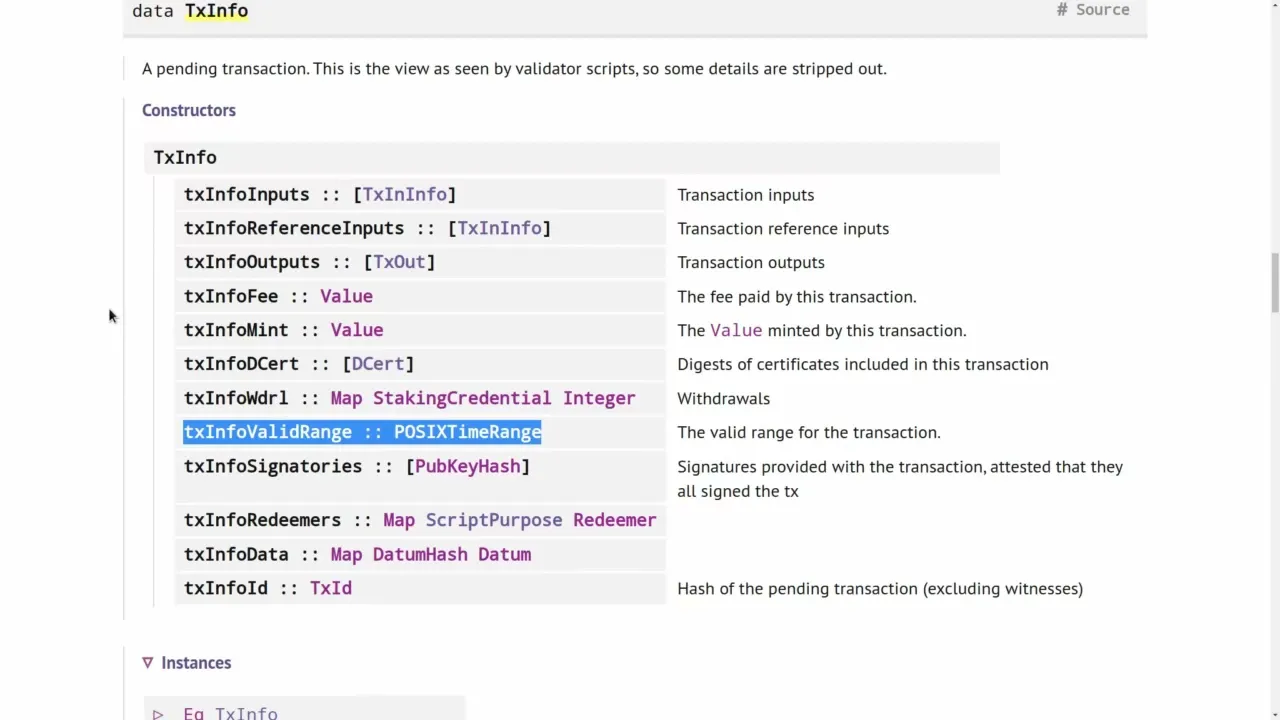Click the # anchor link beside Source
This screenshot has width=1280, height=720.
[x=1061, y=10]
